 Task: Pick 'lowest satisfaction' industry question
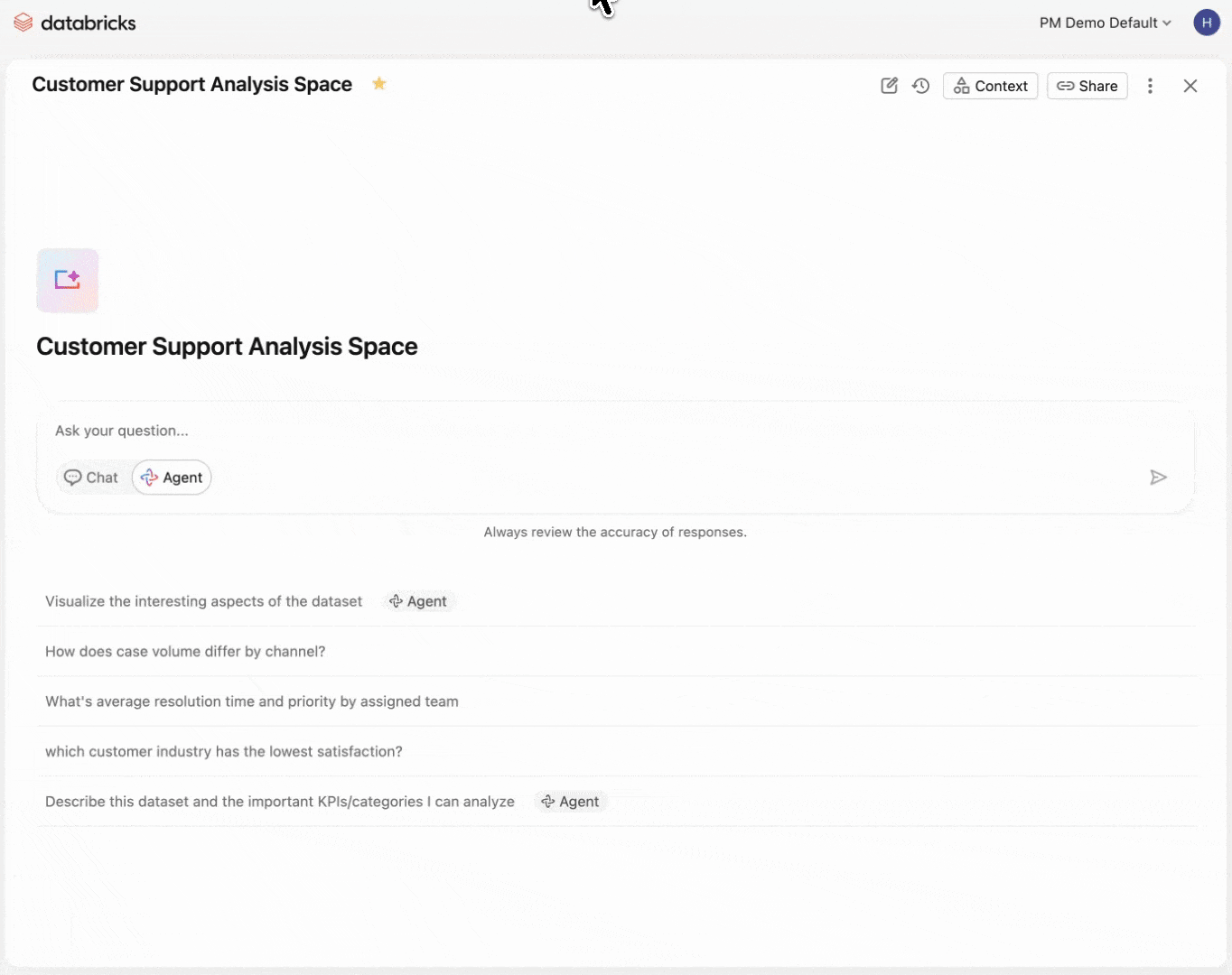(224, 751)
